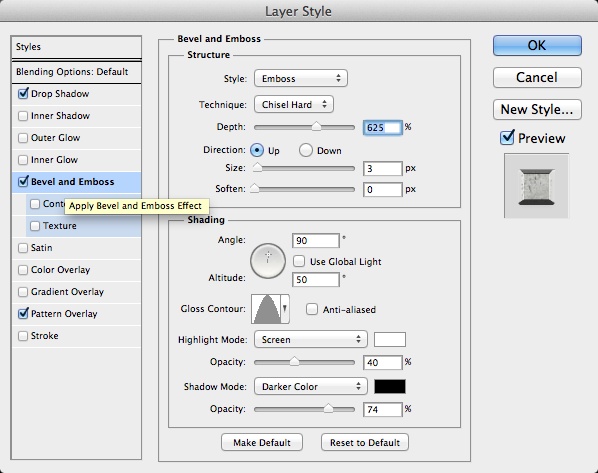Toggle the Preview checkbox
598x473 pixels.
click(507, 137)
